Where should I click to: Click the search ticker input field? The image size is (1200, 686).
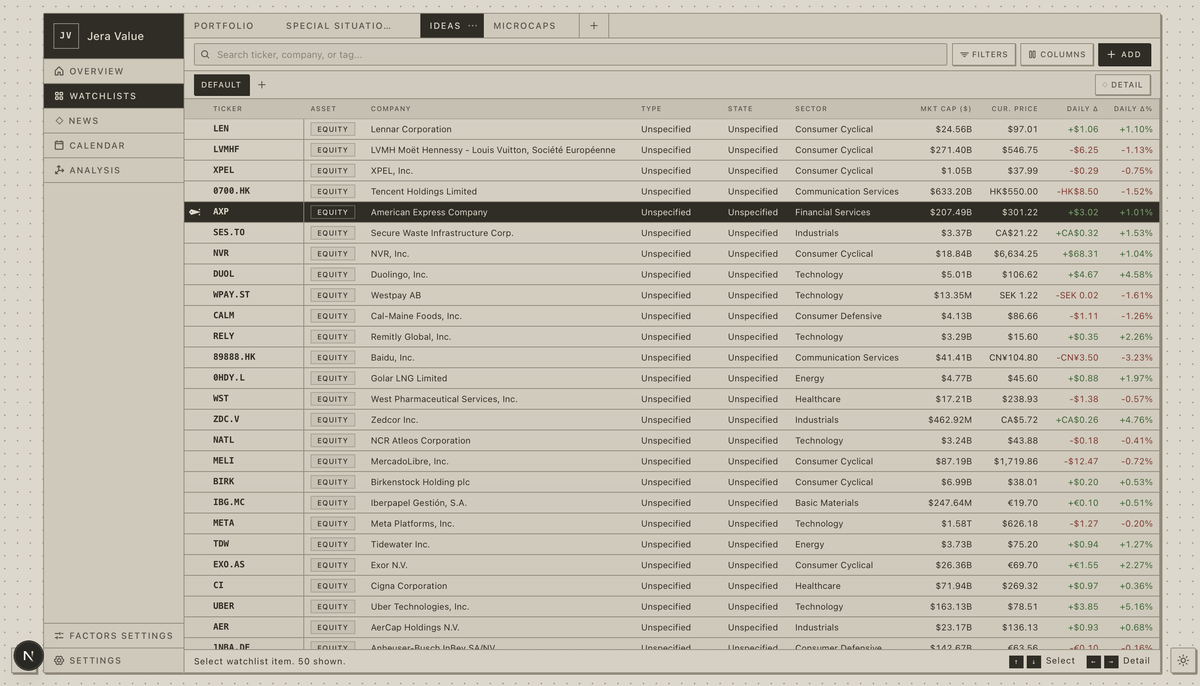coord(570,55)
